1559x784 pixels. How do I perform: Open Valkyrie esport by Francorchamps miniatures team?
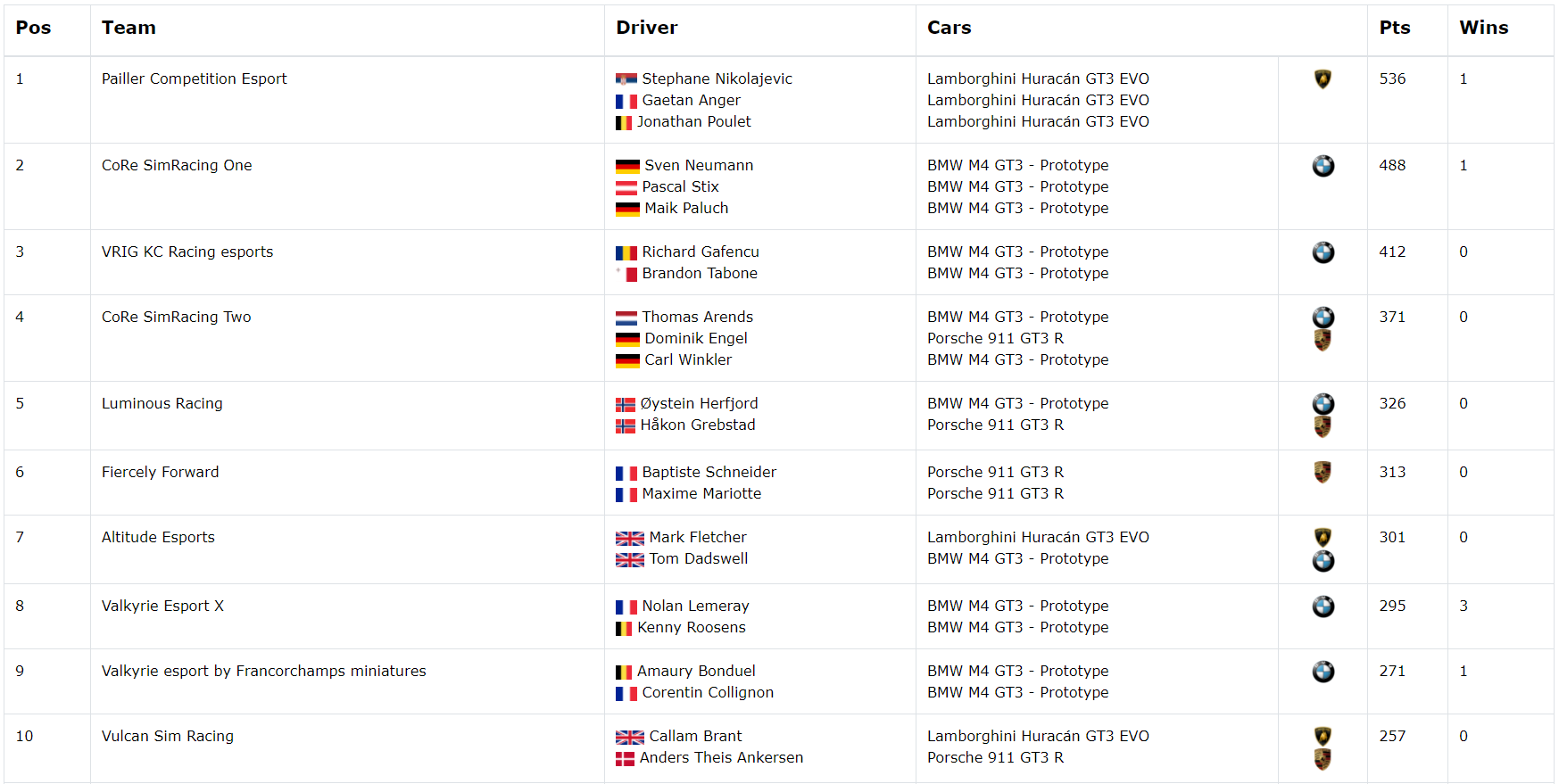coord(264,671)
